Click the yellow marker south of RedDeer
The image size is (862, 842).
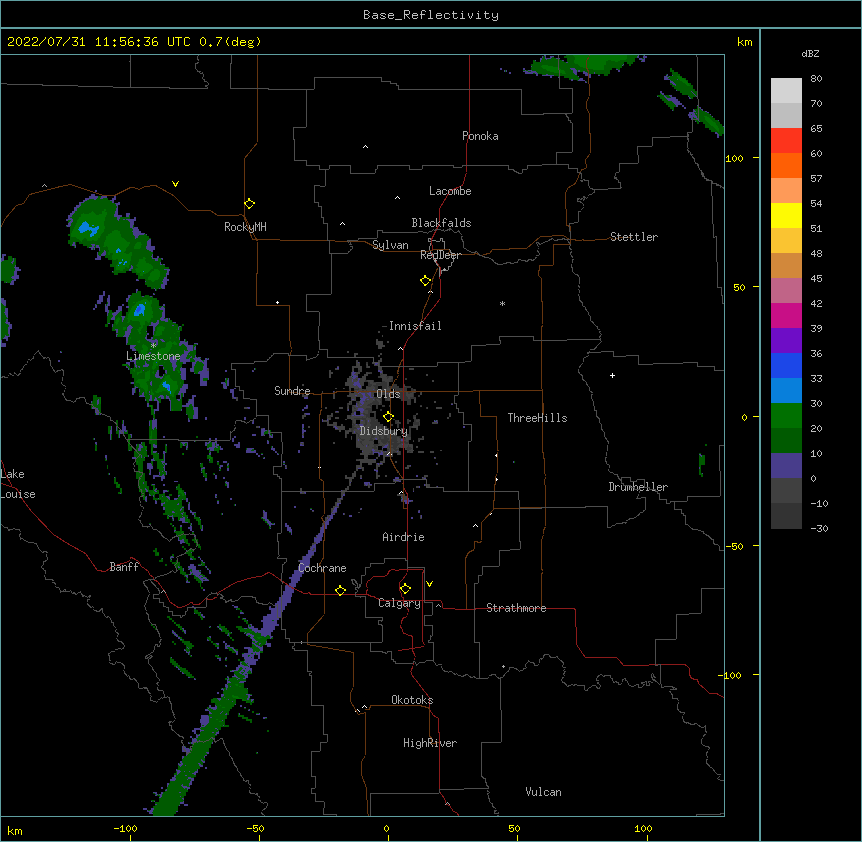[425, 281]
